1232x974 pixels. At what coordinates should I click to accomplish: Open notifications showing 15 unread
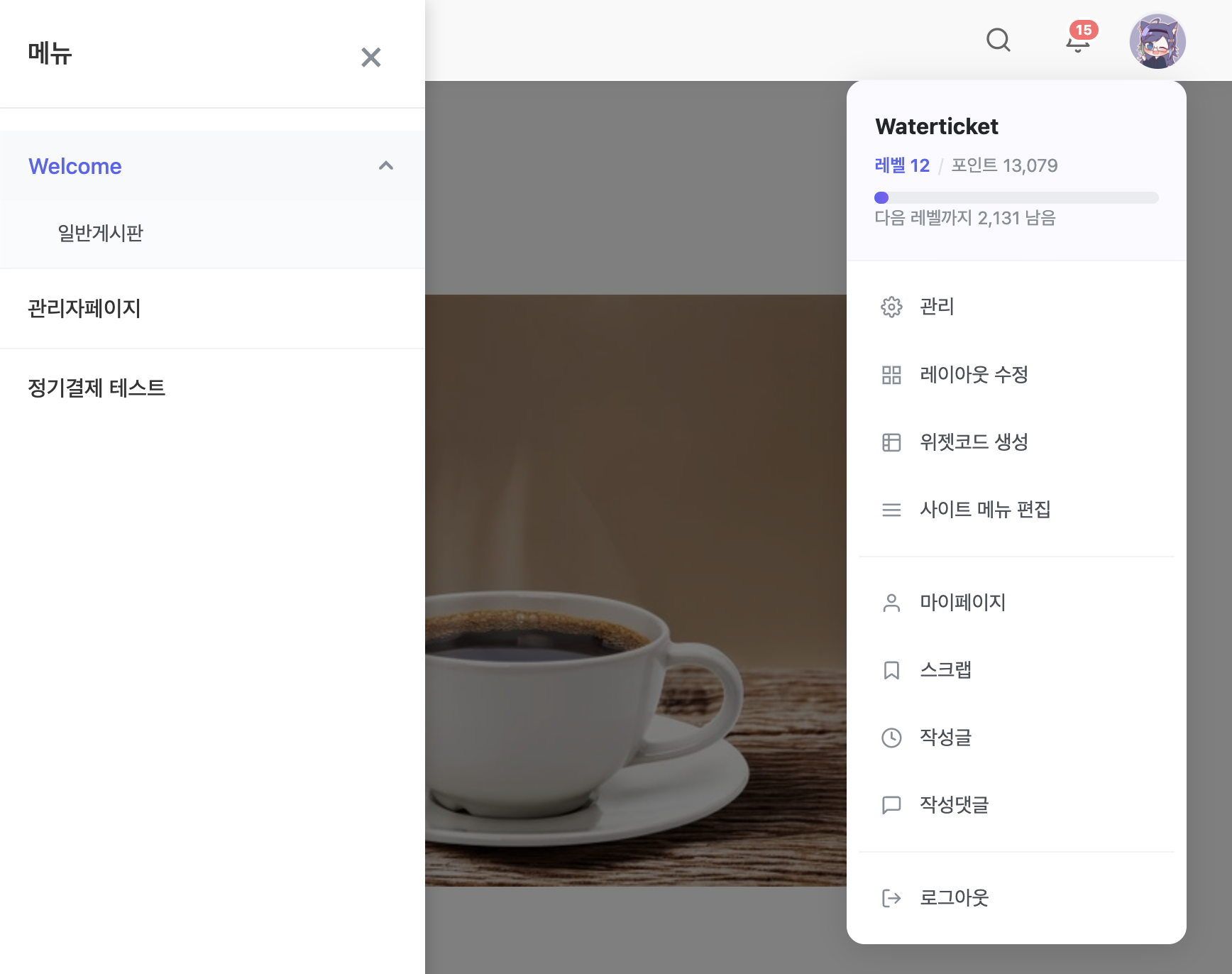(x=1079, y=41)
